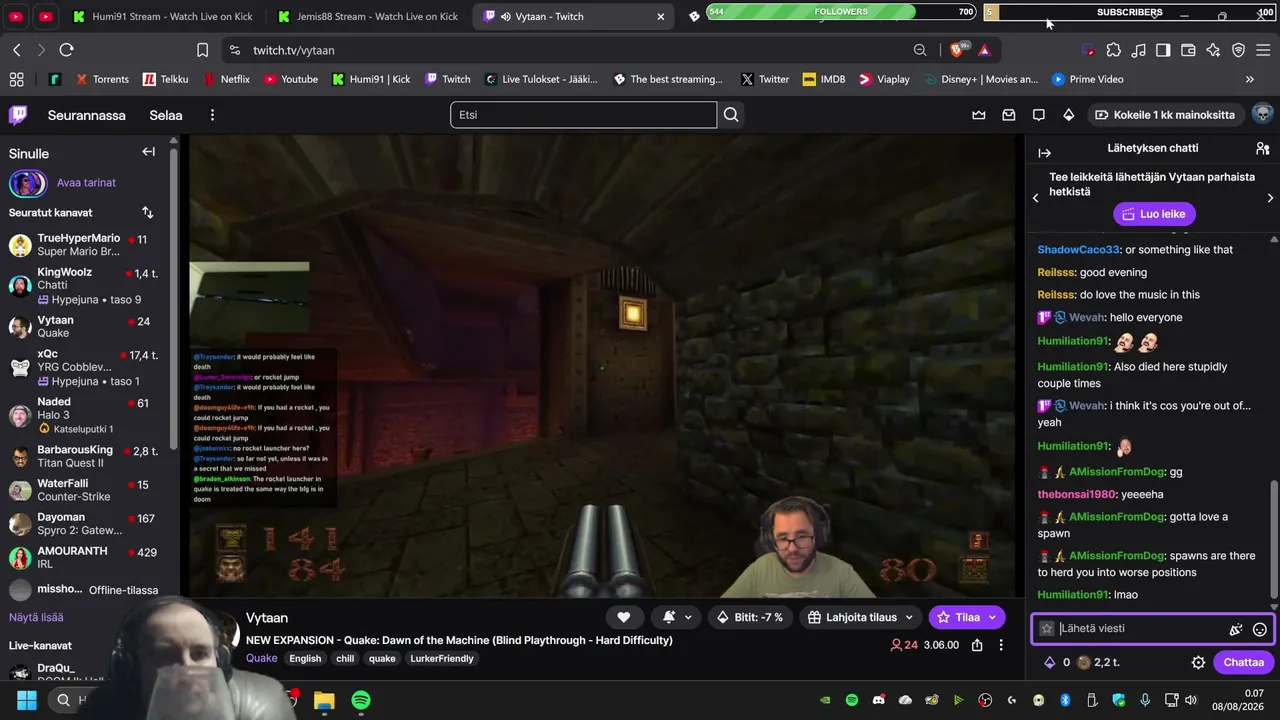
Task: Expand the Lahjoita tilaus dropdown
Action: pyautogui.click(x=861, y=617)
